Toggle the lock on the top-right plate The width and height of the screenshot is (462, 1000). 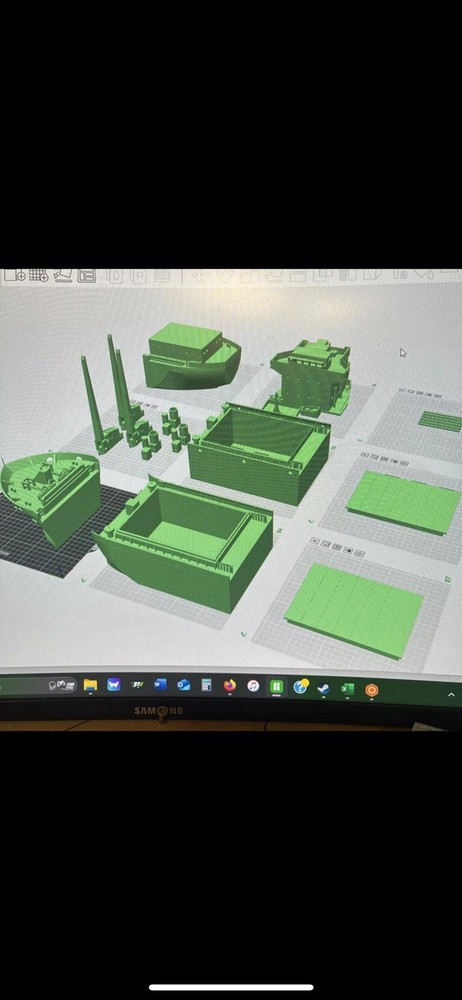[x=430, y=394]
